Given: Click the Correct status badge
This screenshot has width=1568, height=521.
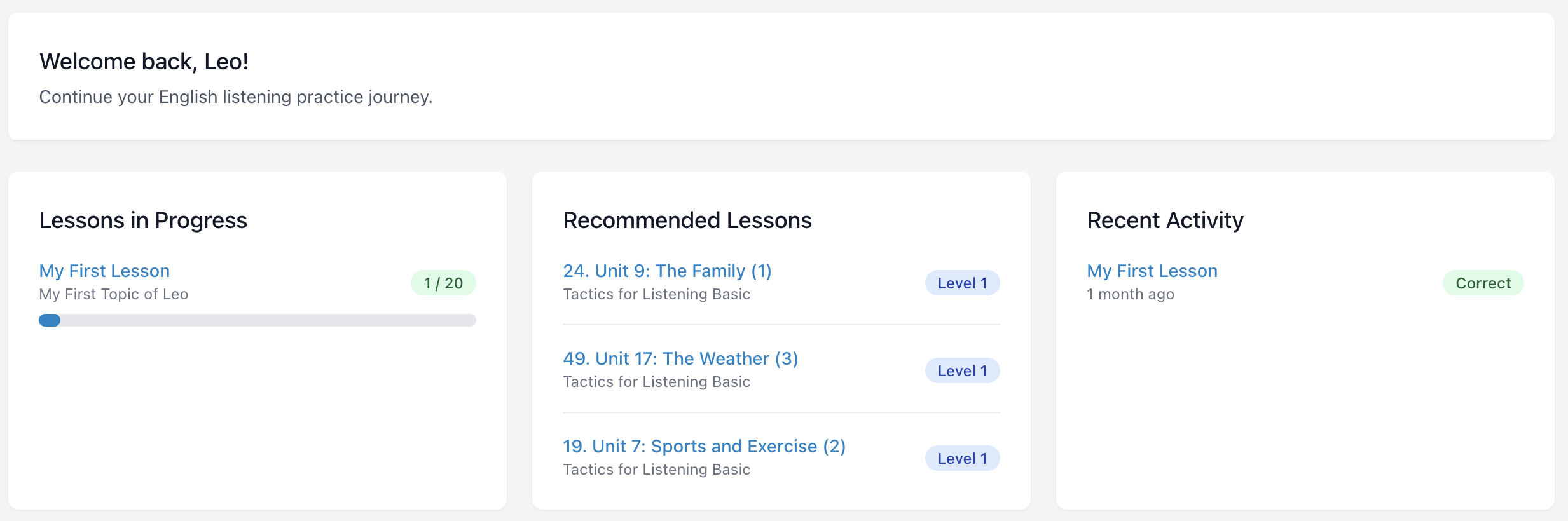Looking at the screenshot, I should click(1483, 283).
